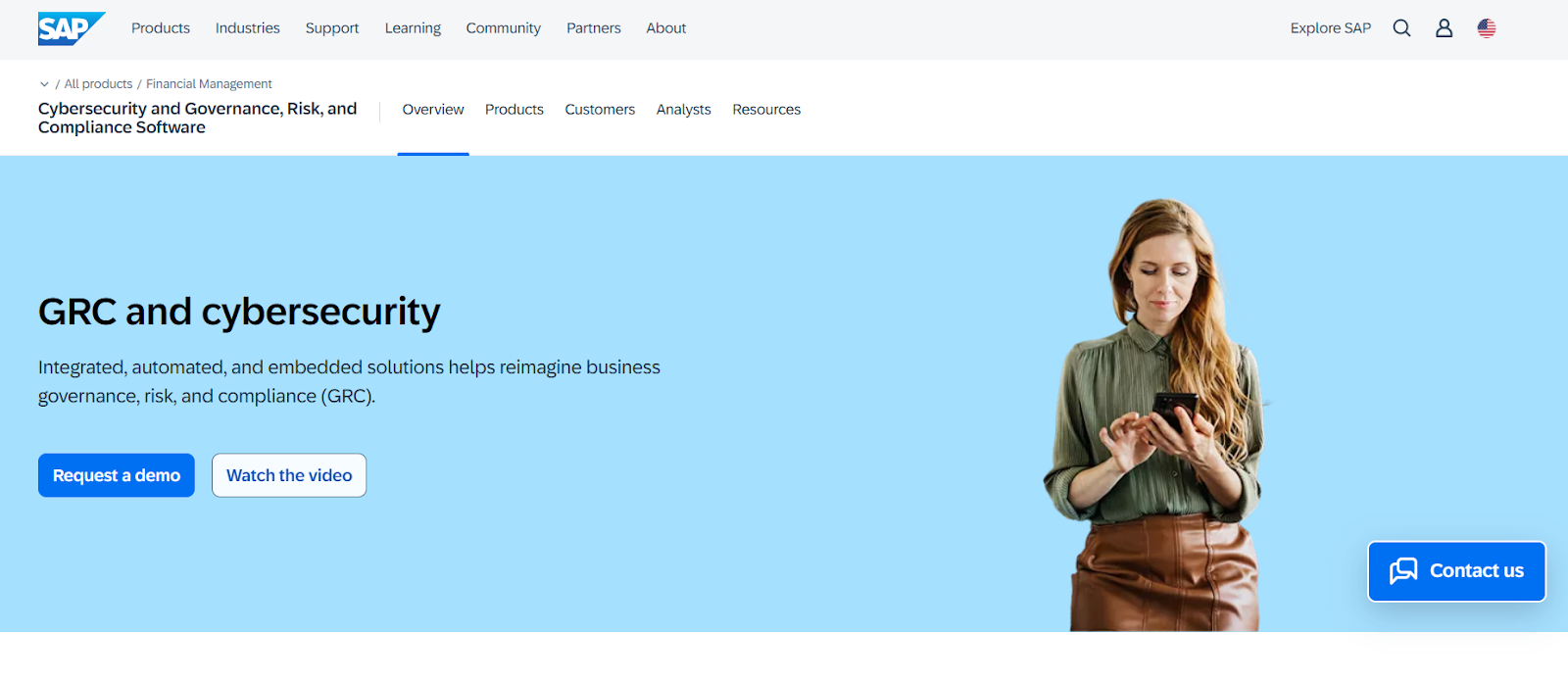The image size is (1568, 682).
Task: Open the user account profile icon
Action: 1444,28
